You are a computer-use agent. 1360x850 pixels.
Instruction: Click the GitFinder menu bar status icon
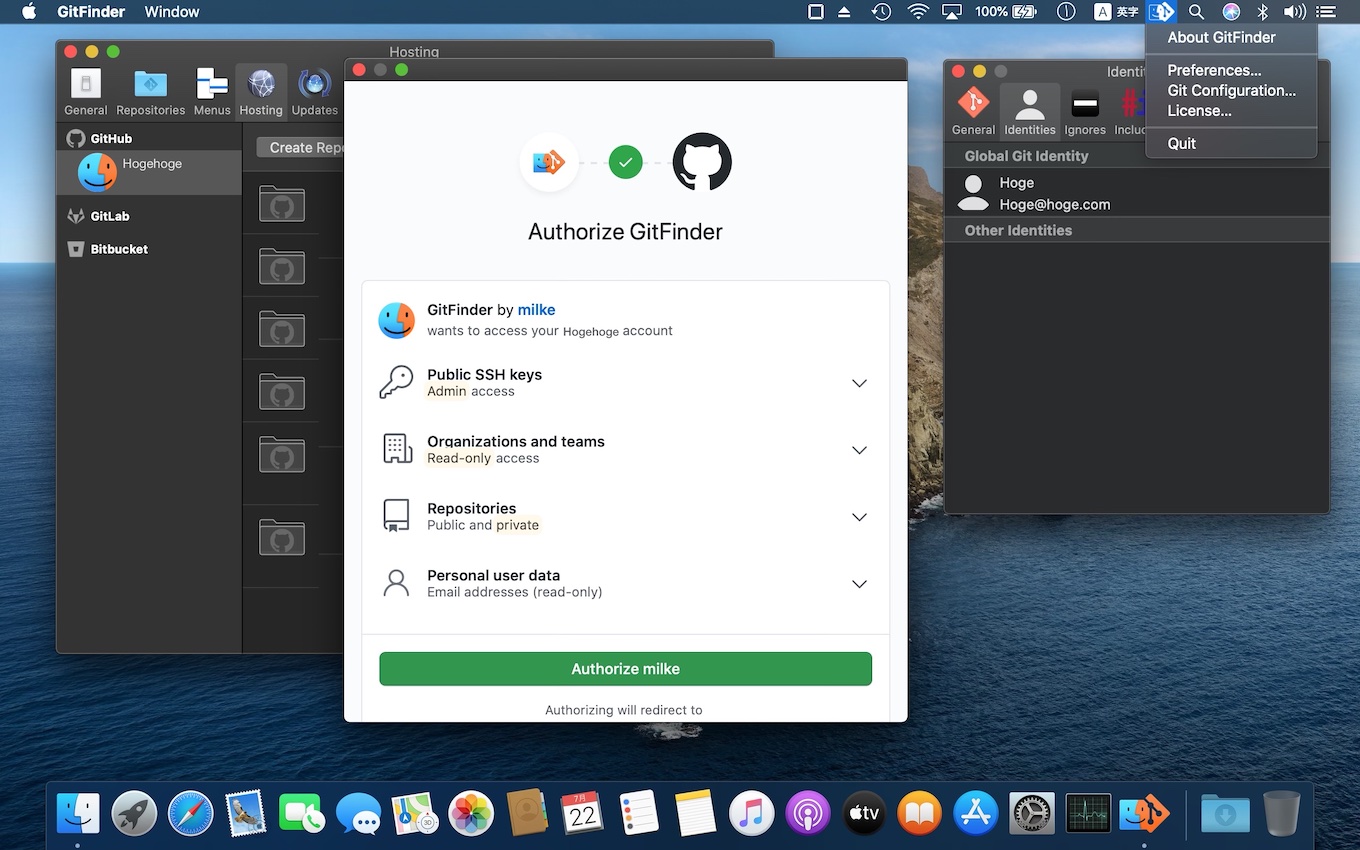tap(1160, 12)
